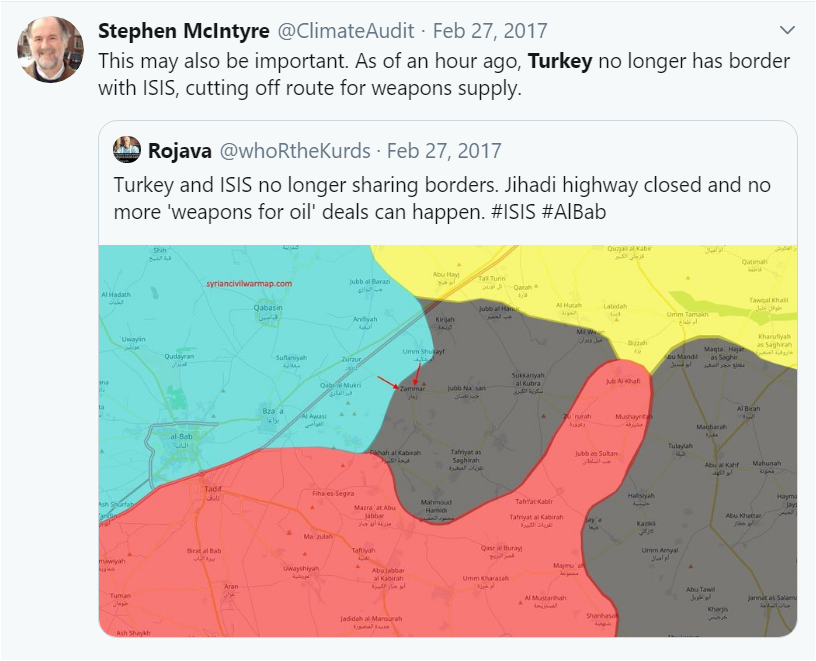The height and width of the screenshot is (661, 816).
Task: Click the Rojava small profile avatar
Action: pyautogui.click(x=126, y=150)
